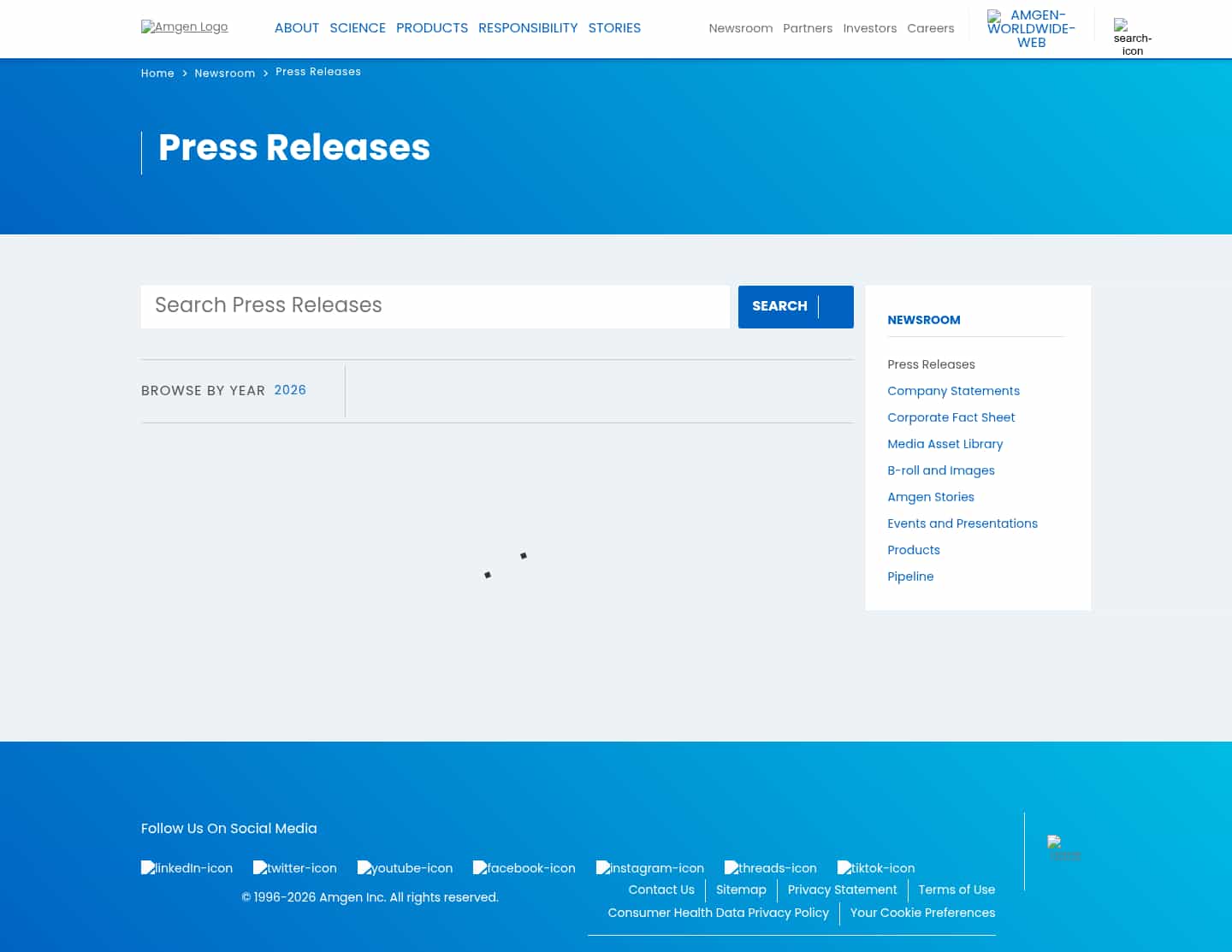The width and height of the screenshot is (1232, 952).
Task: Select the Instagram icon
Action: click(x=650, y=868)
